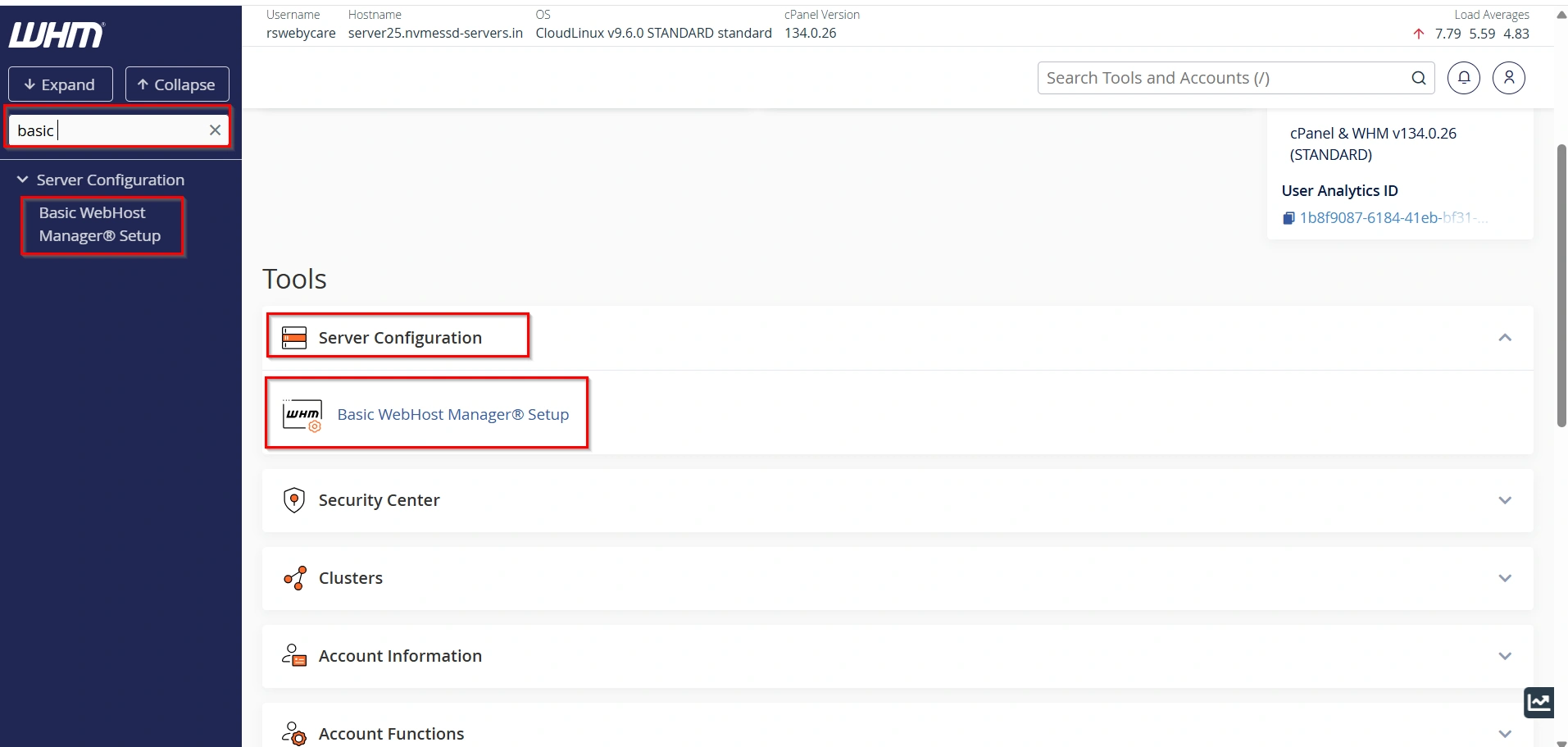Image resolution: width=1568 pixels, height=747 pixels.
Task: Click Security Center shield icon
Action: click(x=294, y=500)
